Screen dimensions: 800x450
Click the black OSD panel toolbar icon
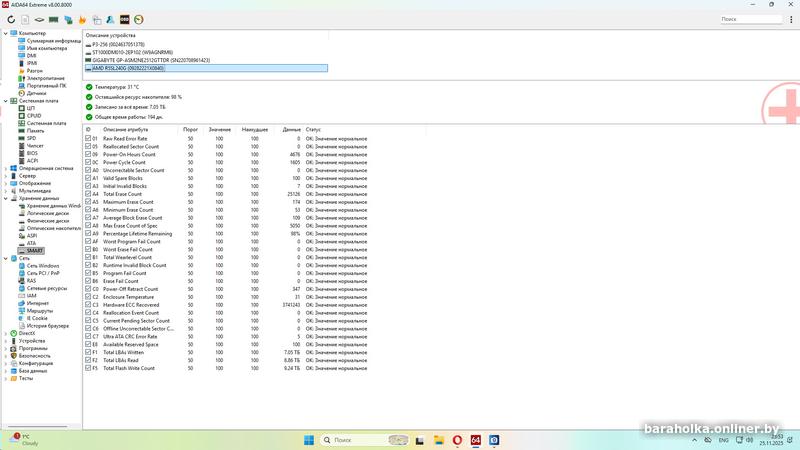(124, 20)
